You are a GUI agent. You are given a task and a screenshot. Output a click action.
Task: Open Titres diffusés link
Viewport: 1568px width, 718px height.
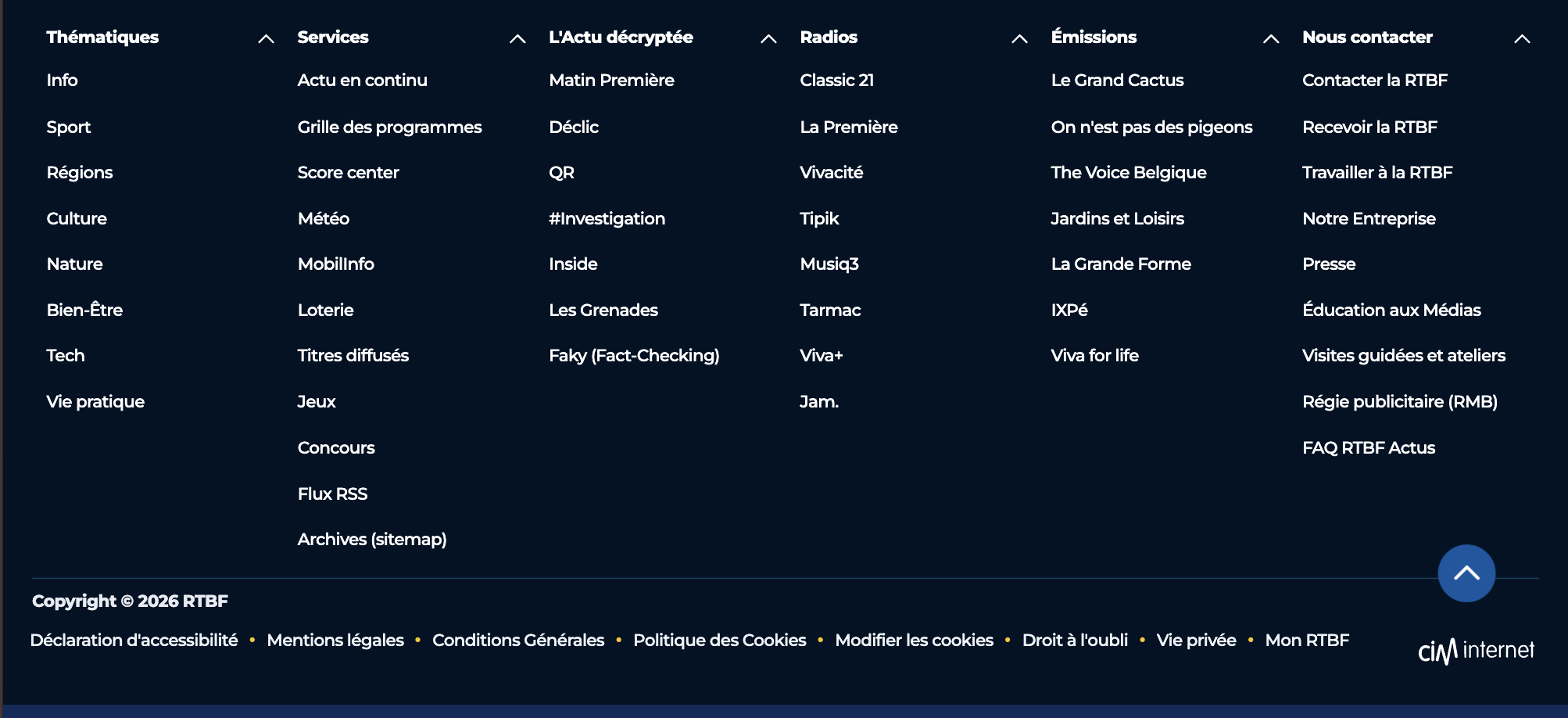coord(353,355)
